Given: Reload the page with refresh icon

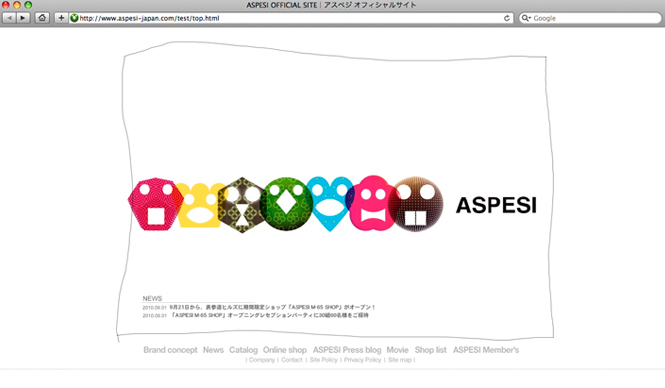Looking at the screenshot, I should coord(506,18).
